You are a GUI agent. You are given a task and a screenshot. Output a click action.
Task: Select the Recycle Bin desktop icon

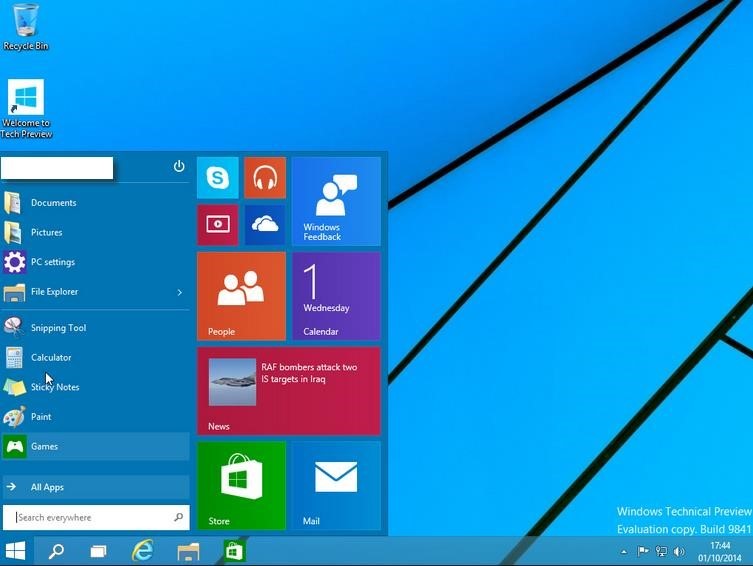coord(25,27)
